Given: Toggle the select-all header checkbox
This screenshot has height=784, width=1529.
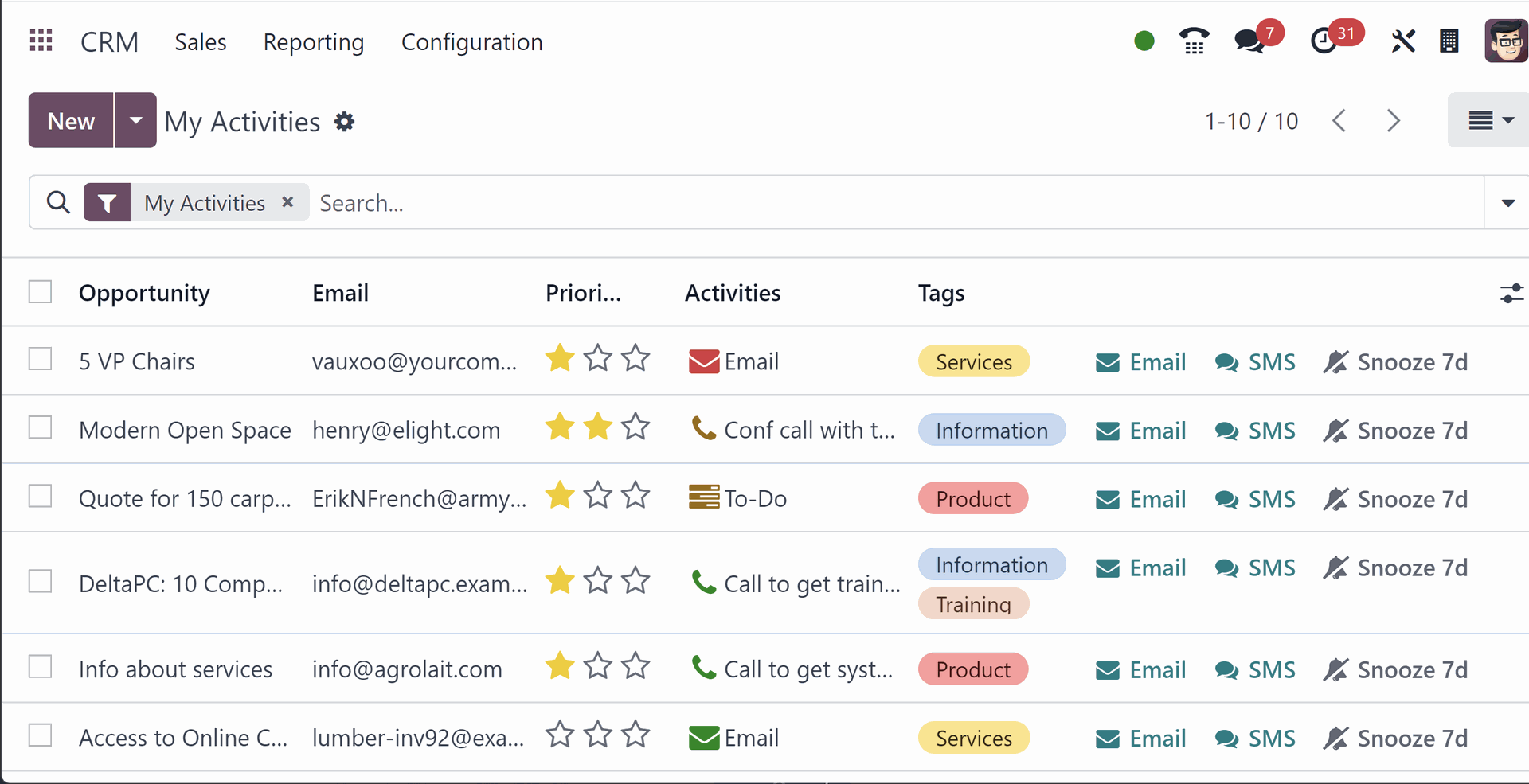Looking at the screenshot, I should point(40,291).
